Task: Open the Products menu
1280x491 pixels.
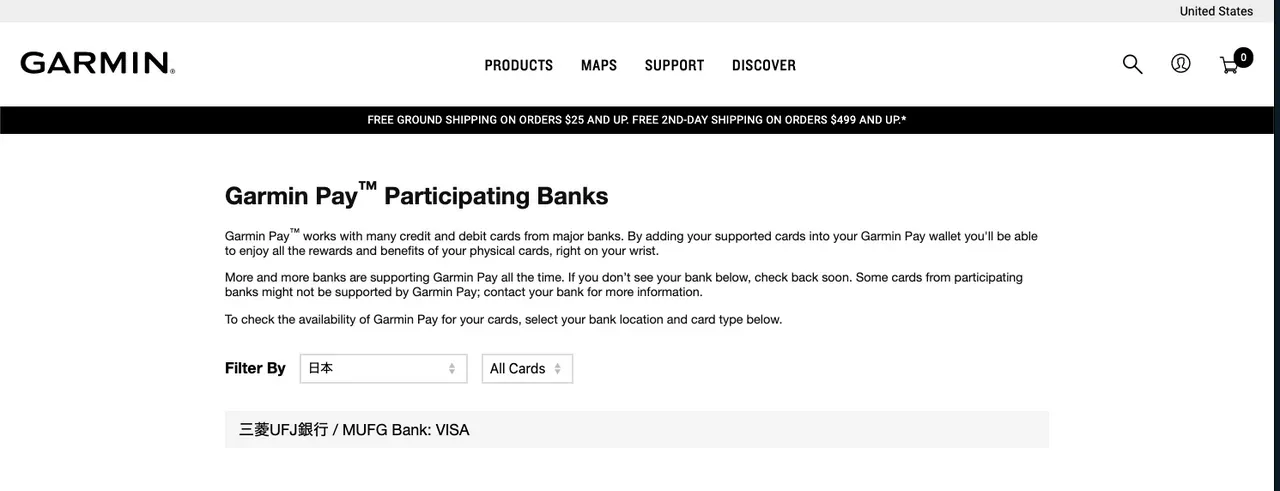Action: coord(518,65)
